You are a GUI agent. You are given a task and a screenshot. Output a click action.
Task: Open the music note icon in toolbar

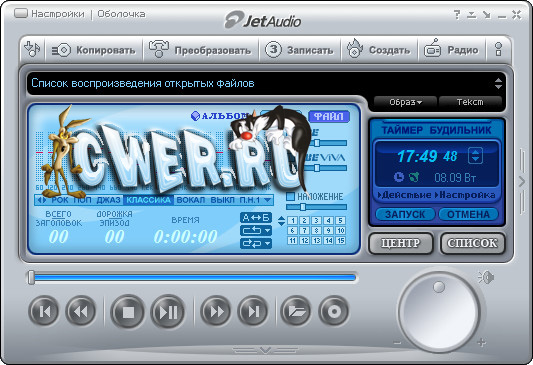point(32,50)
